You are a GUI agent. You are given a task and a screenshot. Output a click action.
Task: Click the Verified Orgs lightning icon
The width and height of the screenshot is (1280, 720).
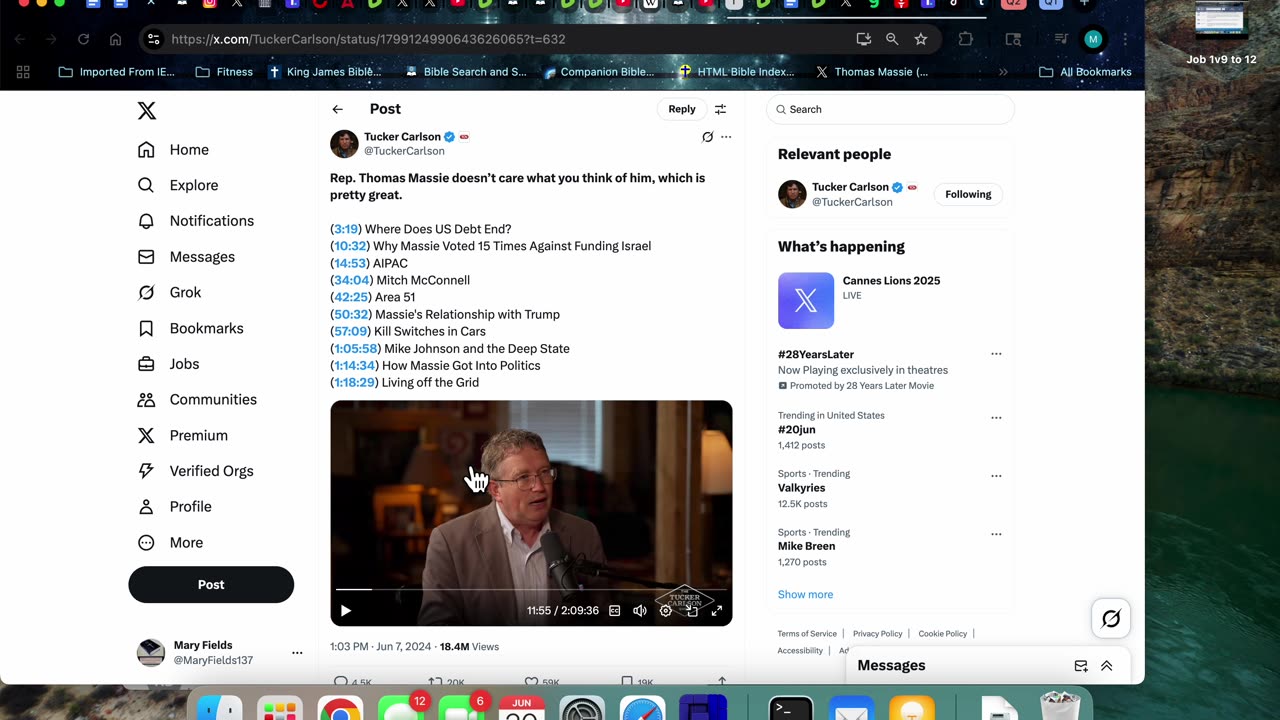click(146, 471)
